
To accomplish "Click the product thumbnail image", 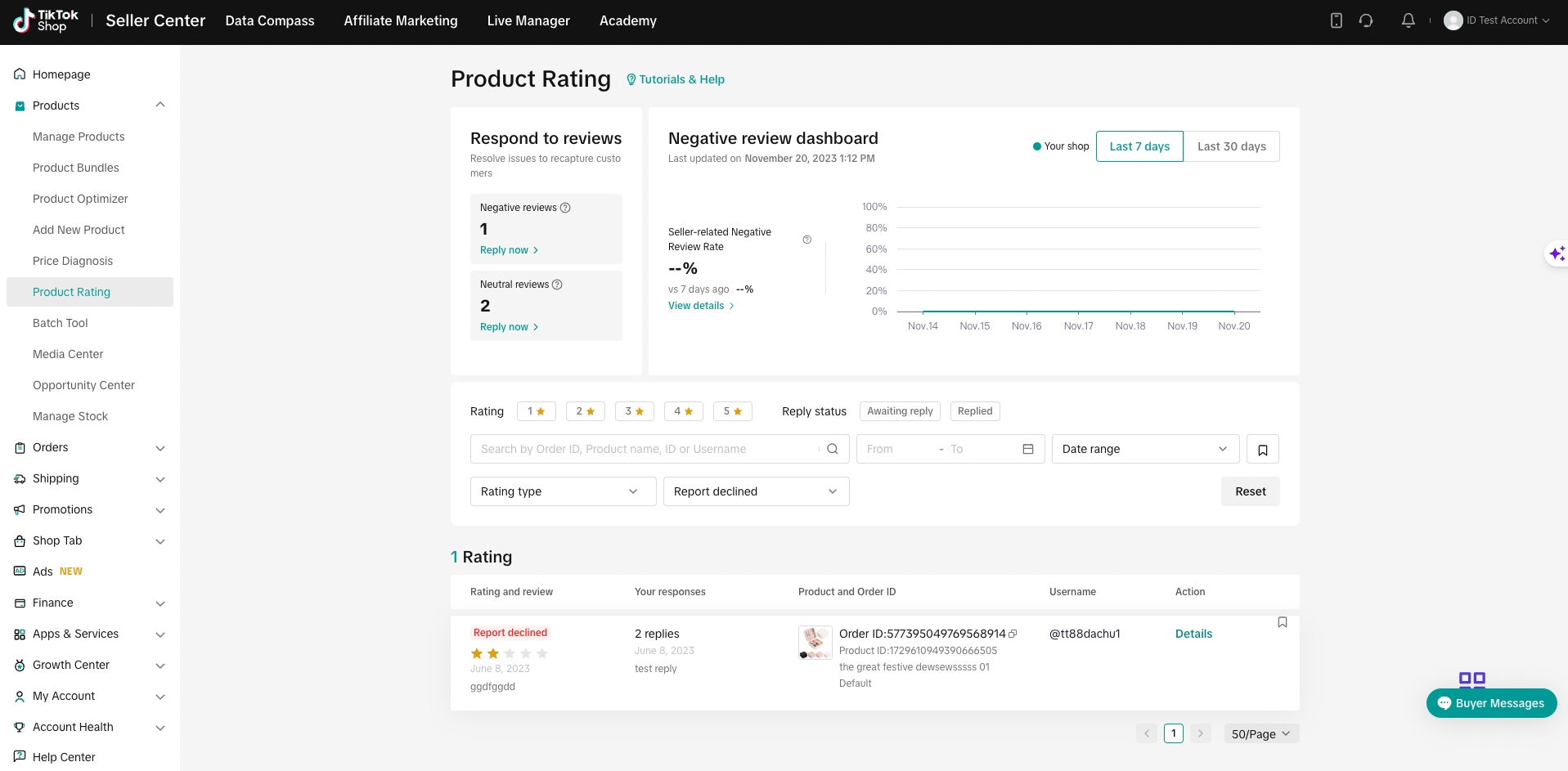I will coord(815,643).
